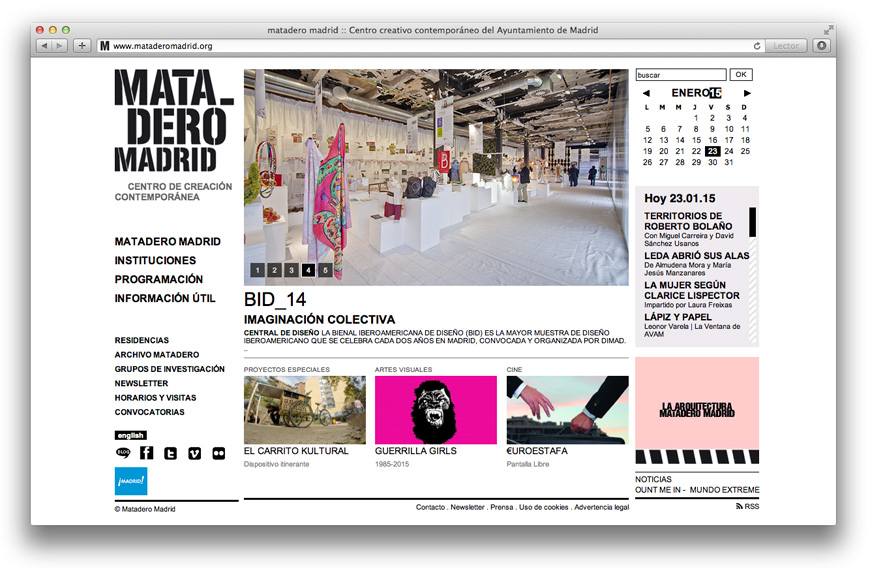Go to next month in calendar
The width and height of the screenshot is (870, 569).
747,93
